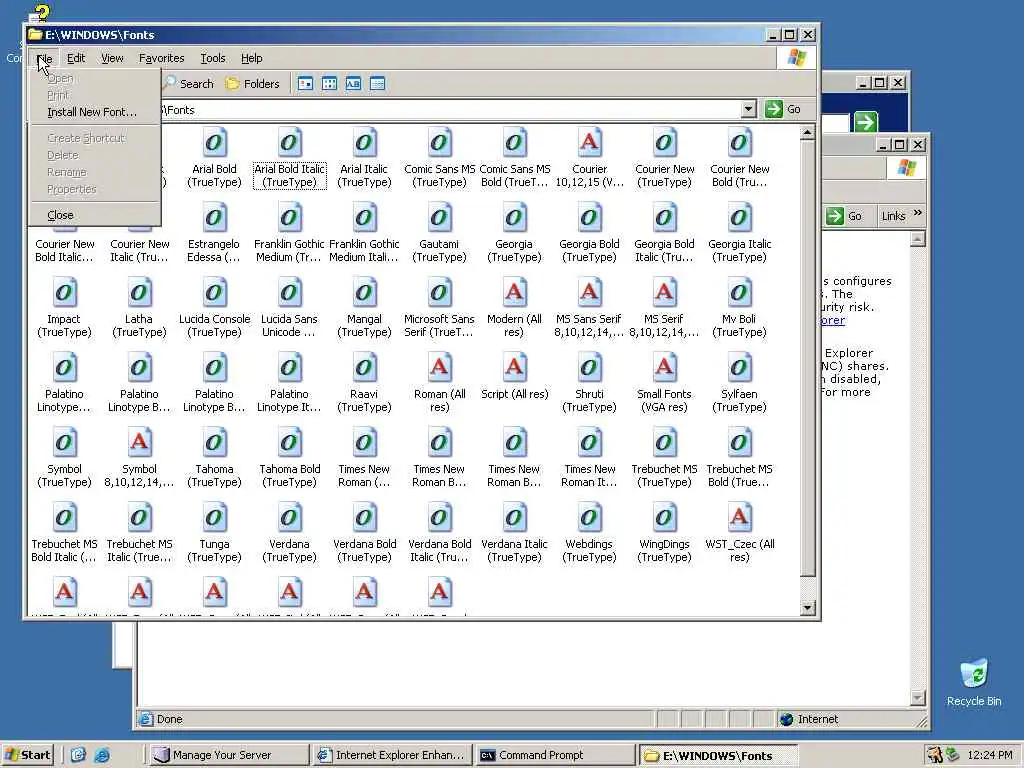
Task: Choose Install New Font from File menu
Action: point(92,112)
